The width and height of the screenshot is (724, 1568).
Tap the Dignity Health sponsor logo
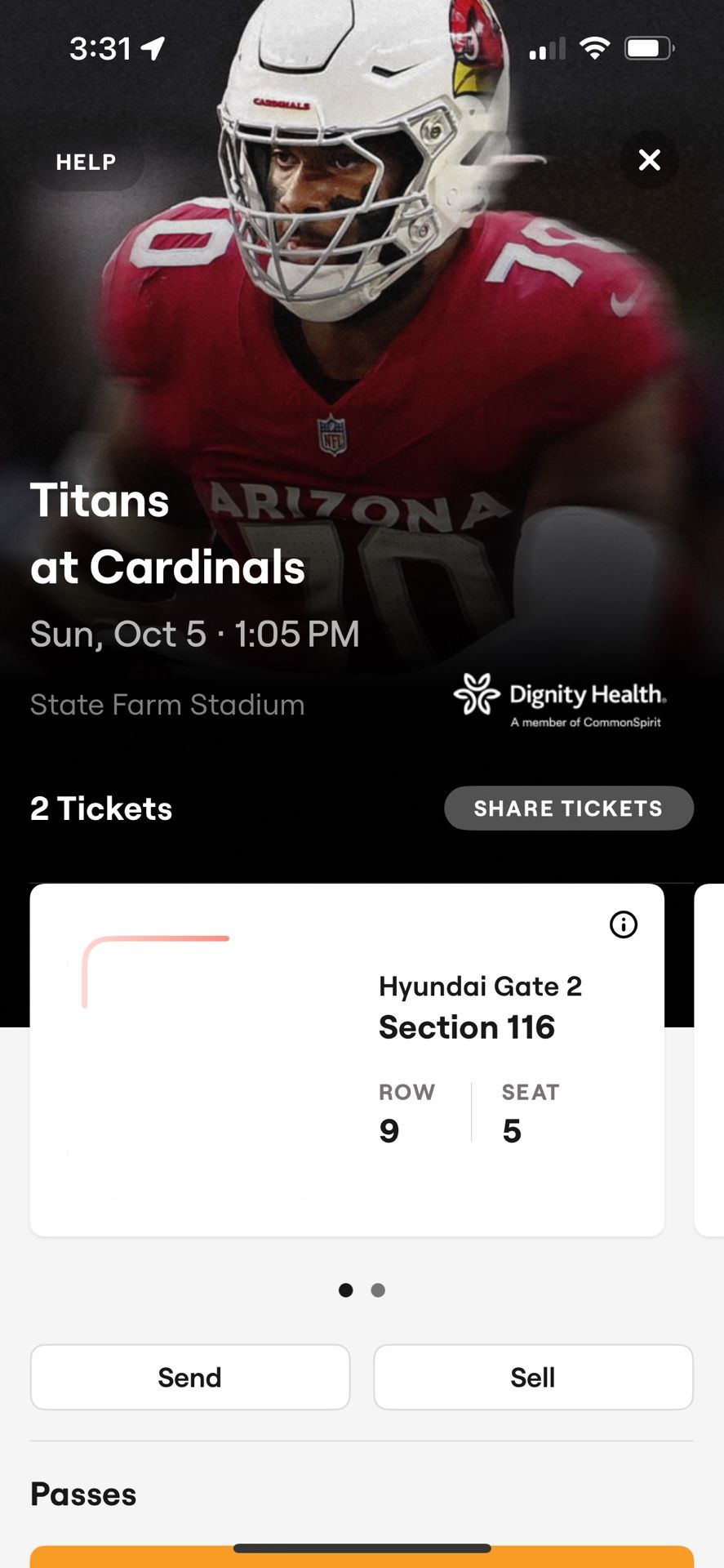click(561, 700)
